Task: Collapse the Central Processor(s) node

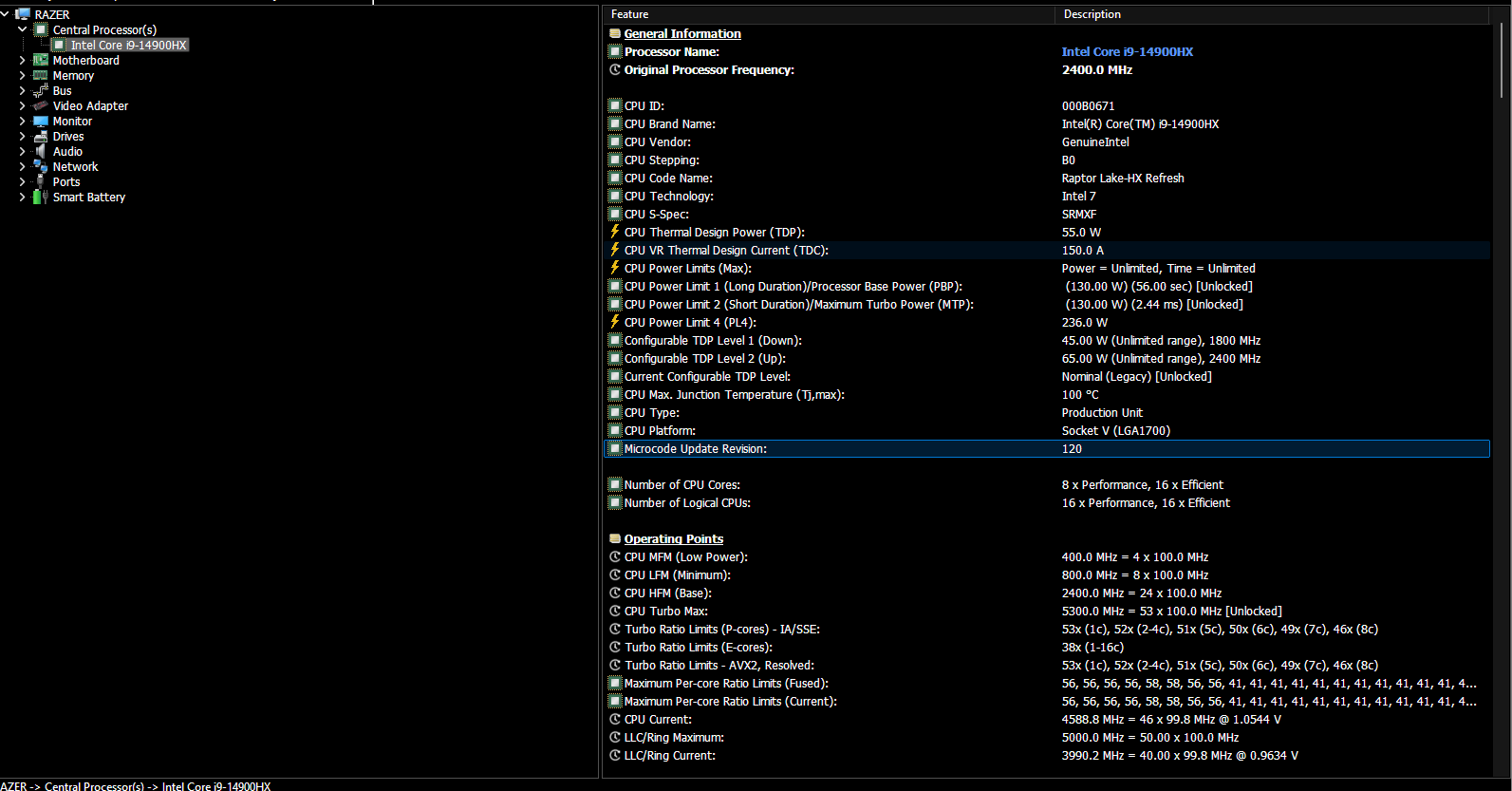Action: click(23, 29)
